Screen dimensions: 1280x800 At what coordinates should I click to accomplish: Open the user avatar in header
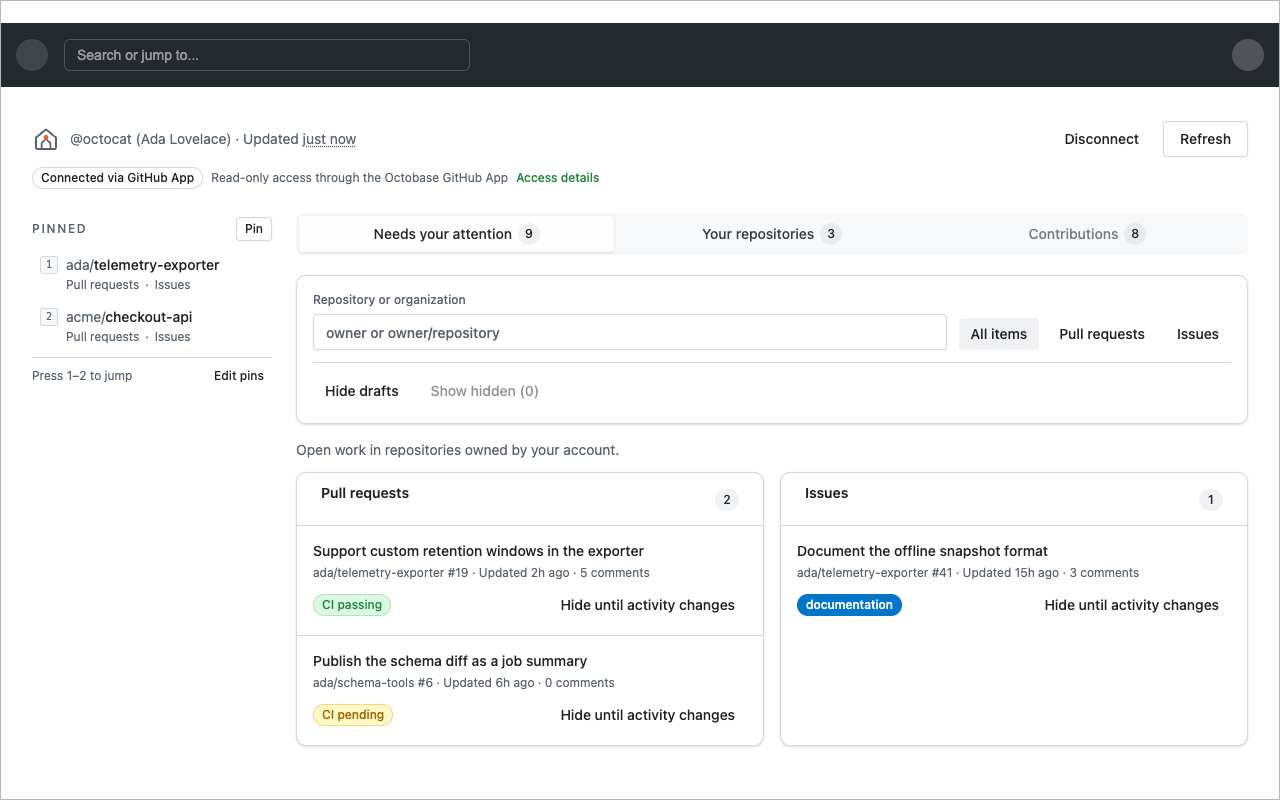(x=1248, y=55)
